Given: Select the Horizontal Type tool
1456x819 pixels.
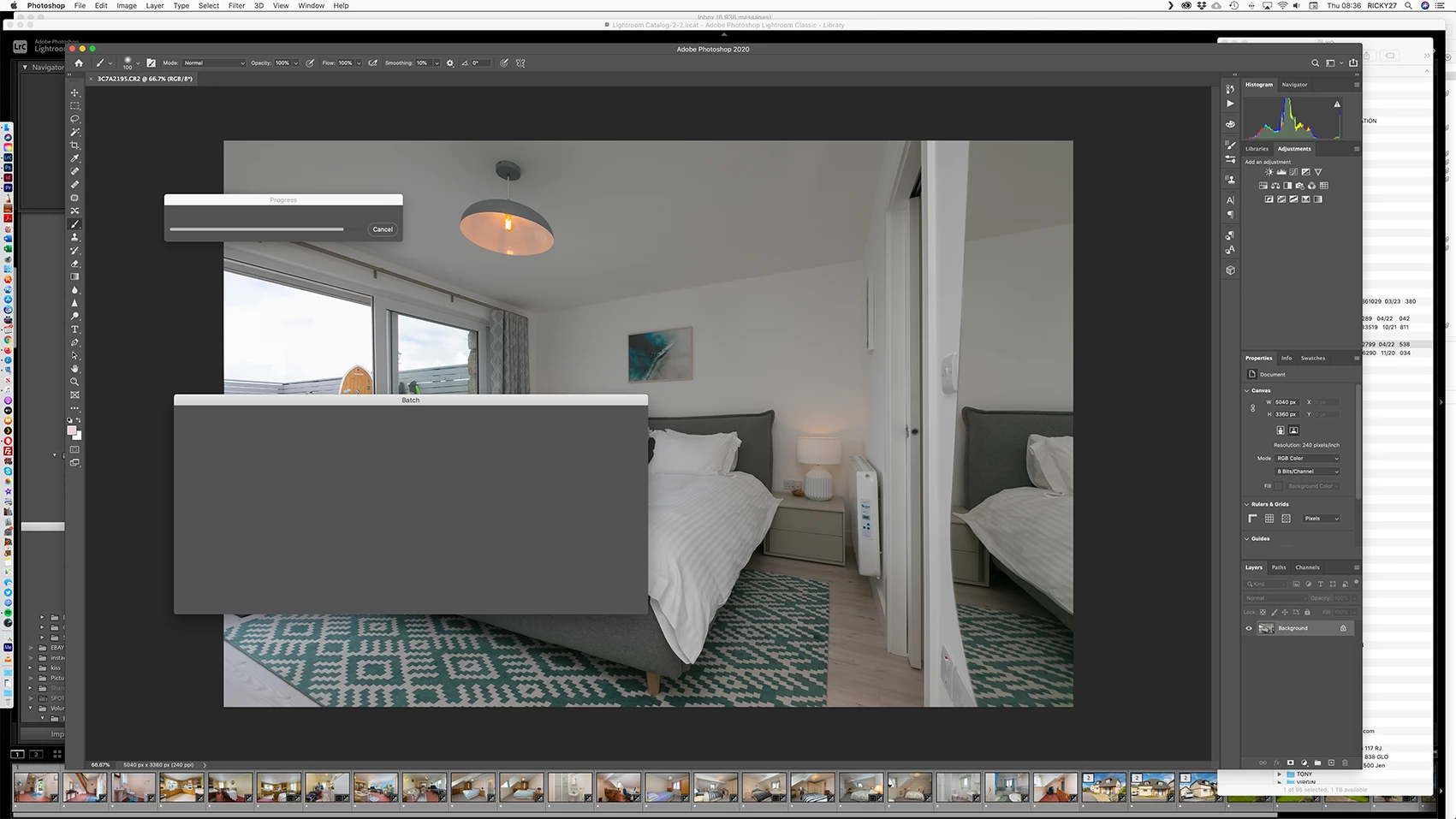Looking at the screenshot, I should coord(74,329).
